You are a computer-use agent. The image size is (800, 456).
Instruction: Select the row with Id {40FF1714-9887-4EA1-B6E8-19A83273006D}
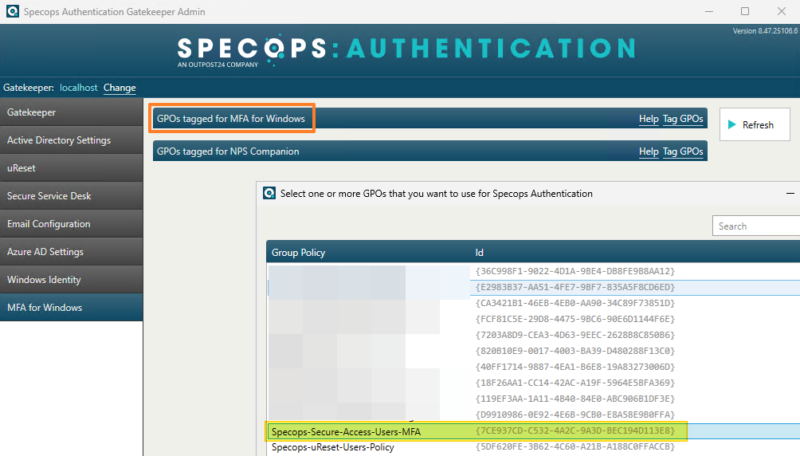(x=533, y=367)
